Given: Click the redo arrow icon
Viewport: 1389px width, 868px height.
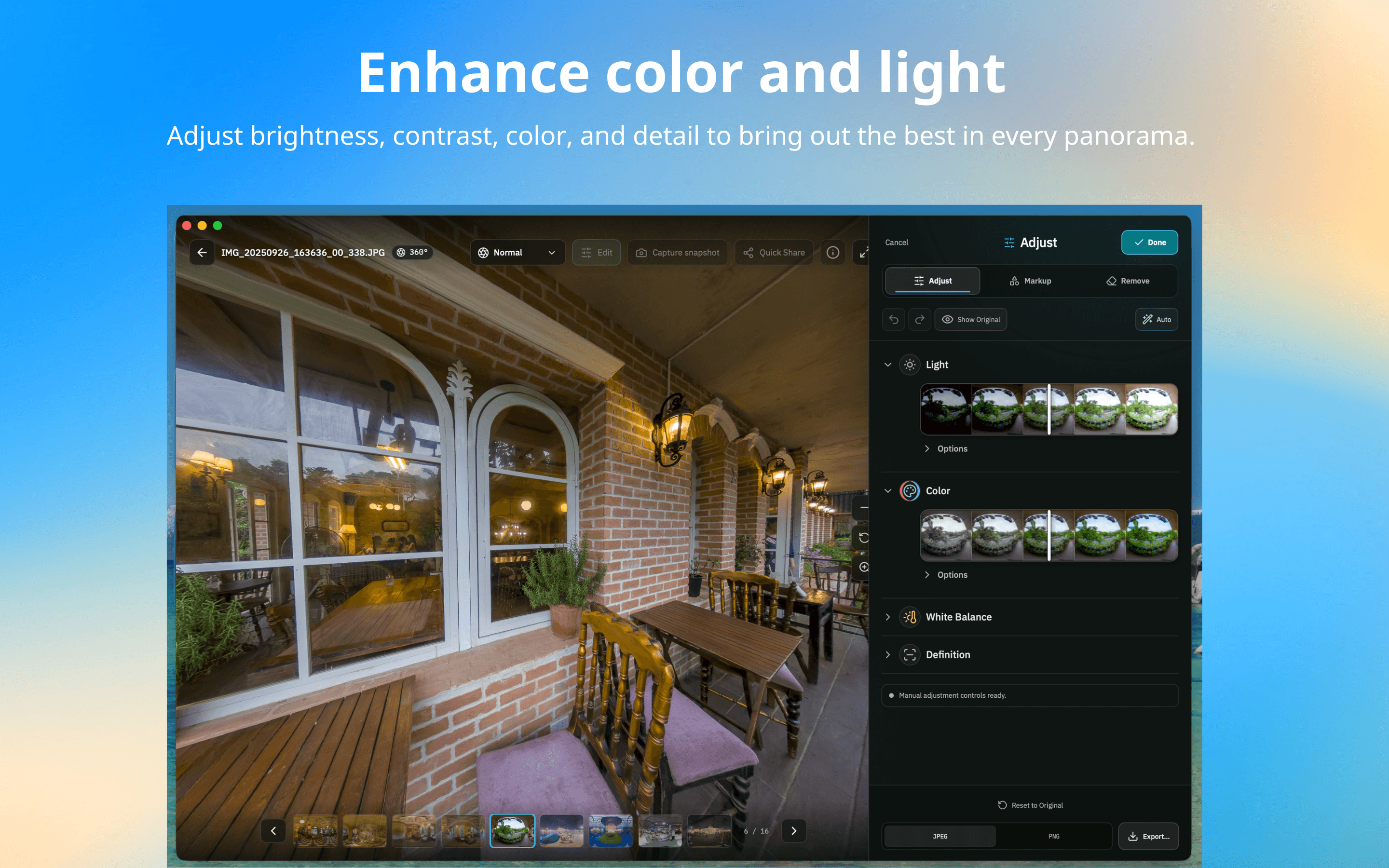Looking at the screenshot, I should click(x=920, y=320).
